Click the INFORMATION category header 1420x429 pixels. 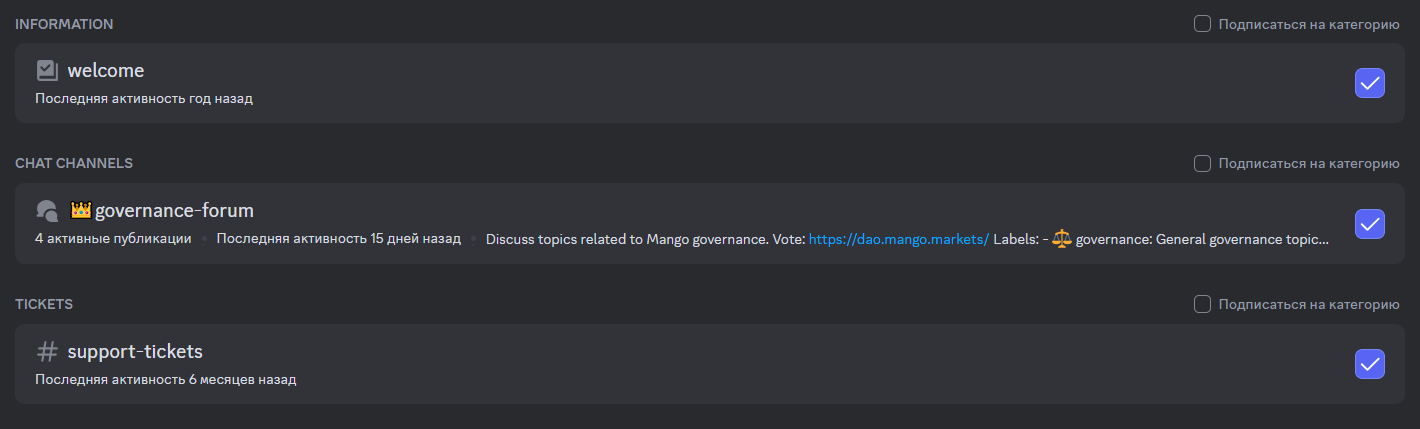[x=64, y=24]
